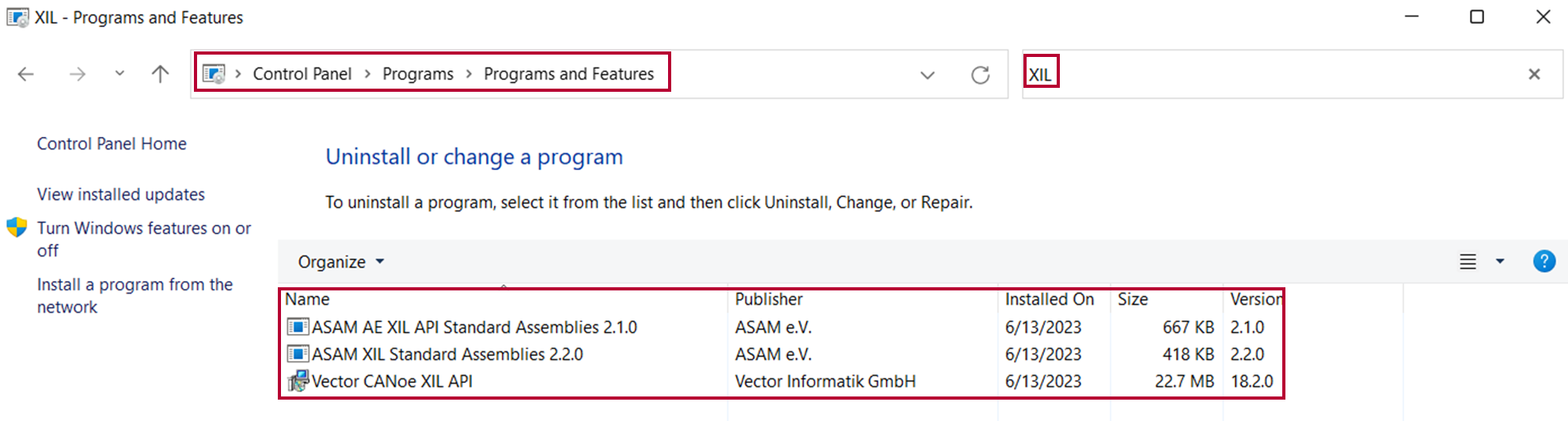The image size is (1568, 421).
Task: Open the help question mark icon
Action: coord(1543,261)
